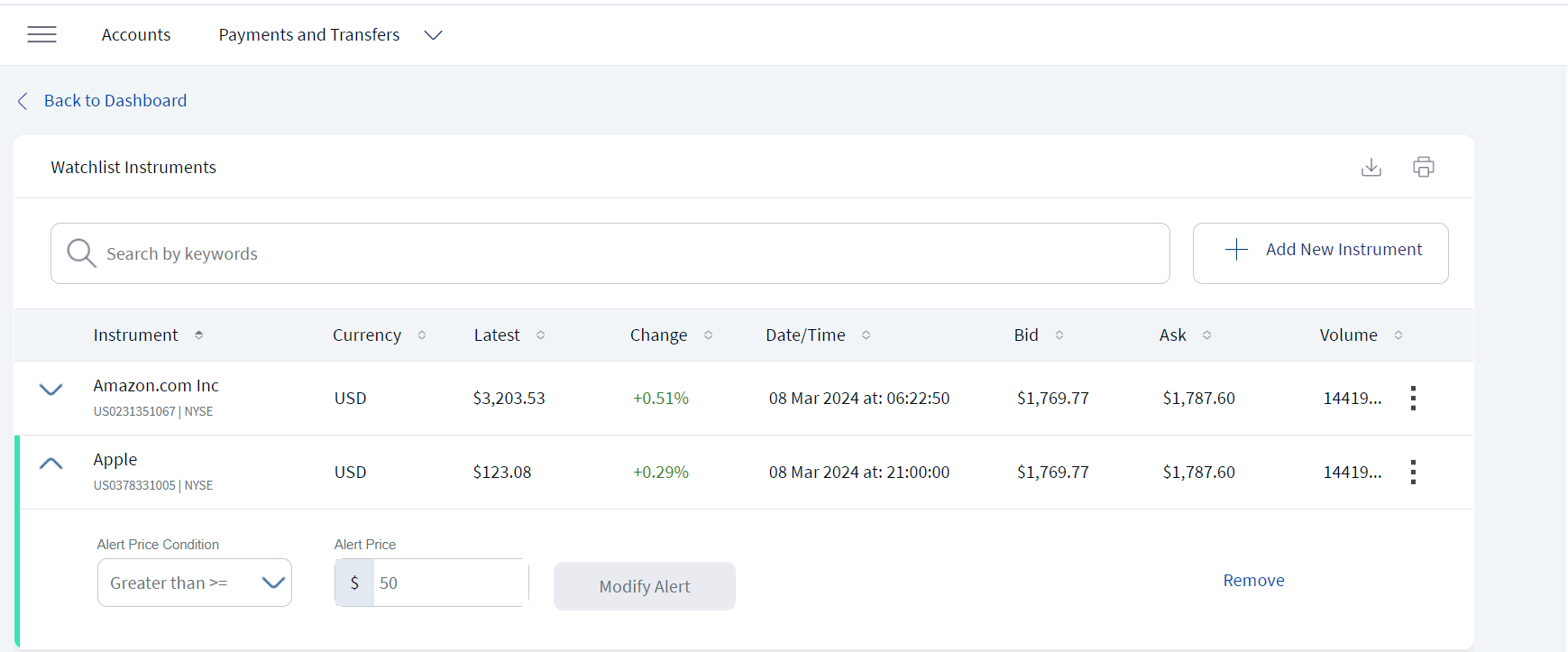
Task: Click the dollar sign prefix in Alert Price
Action: click(x=354, y=583)
